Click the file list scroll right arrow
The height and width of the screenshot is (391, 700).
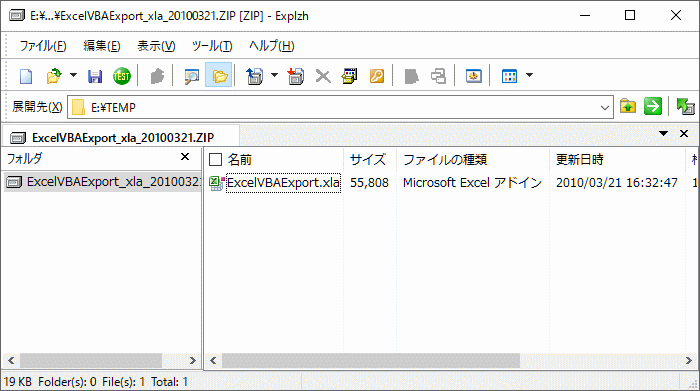pos(689,361)
